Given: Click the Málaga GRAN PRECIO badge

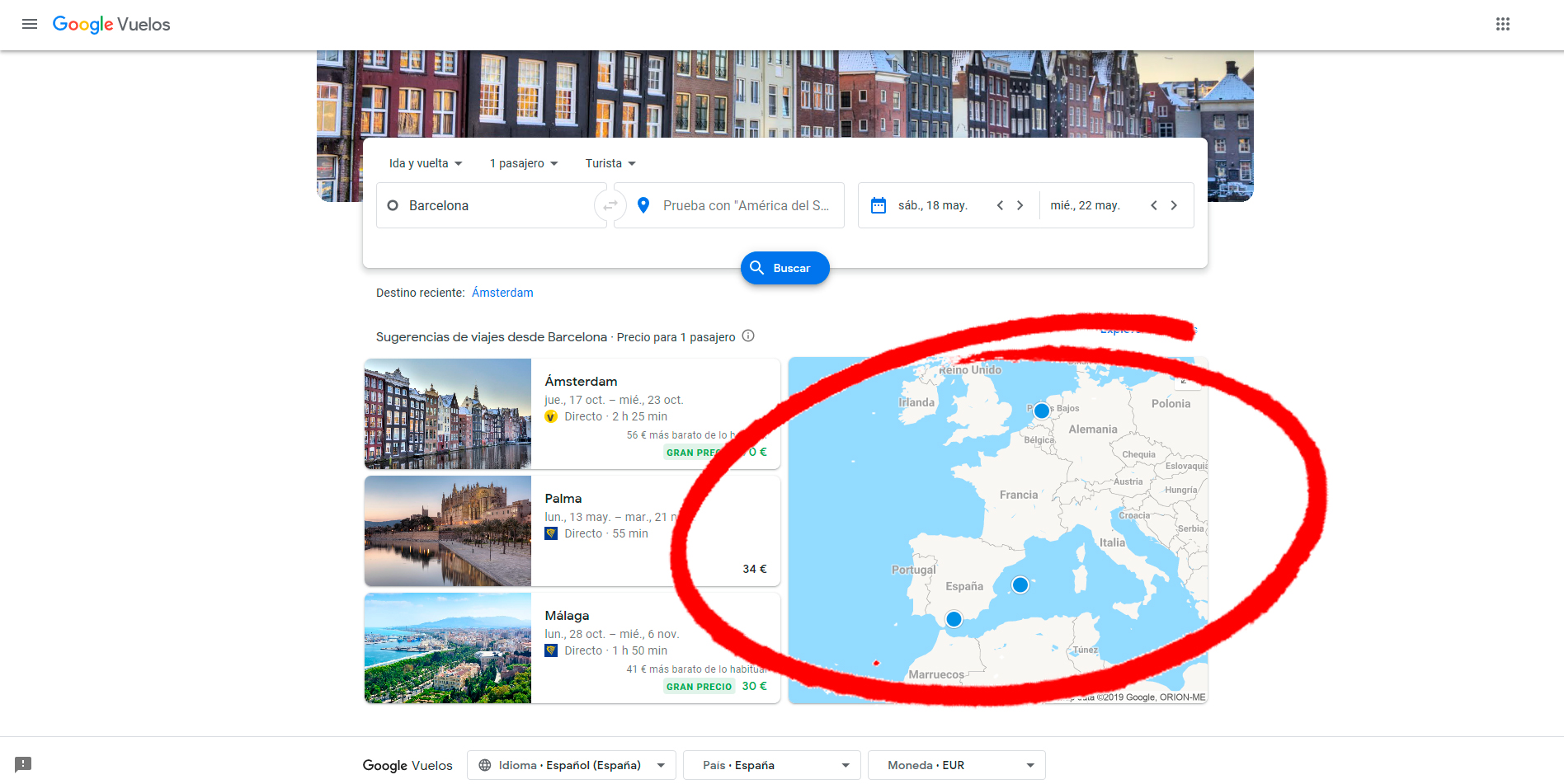Looking at the screenshot, I should point(700,687).
